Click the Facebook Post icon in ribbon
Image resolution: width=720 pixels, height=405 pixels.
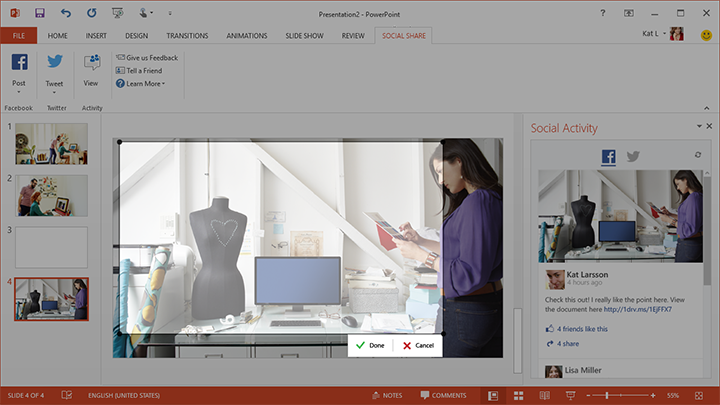pos(19,63)
